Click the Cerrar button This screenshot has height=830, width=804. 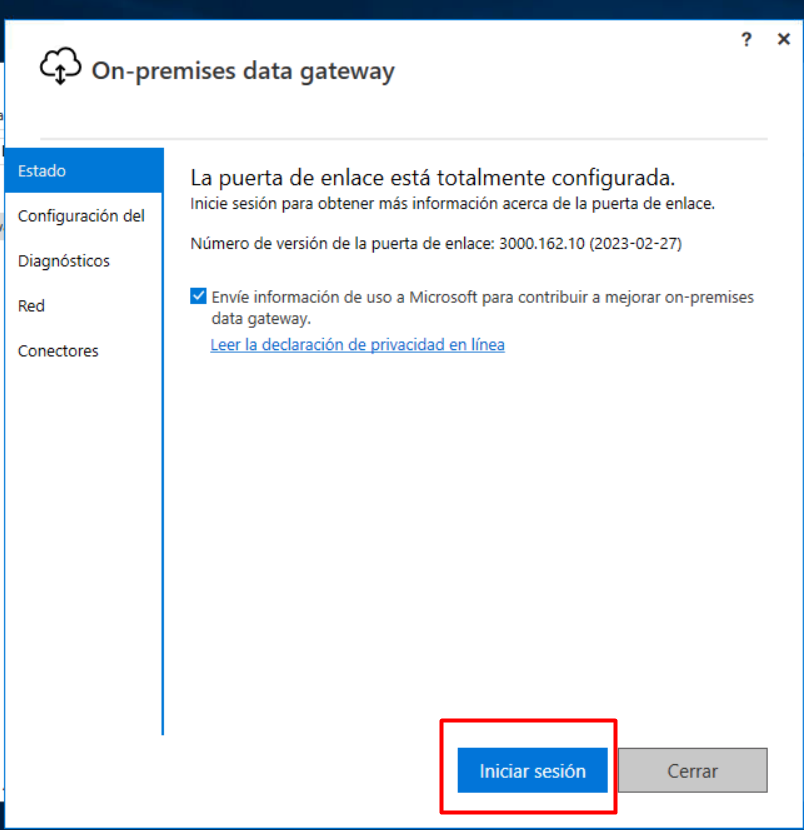pos(692,770)
